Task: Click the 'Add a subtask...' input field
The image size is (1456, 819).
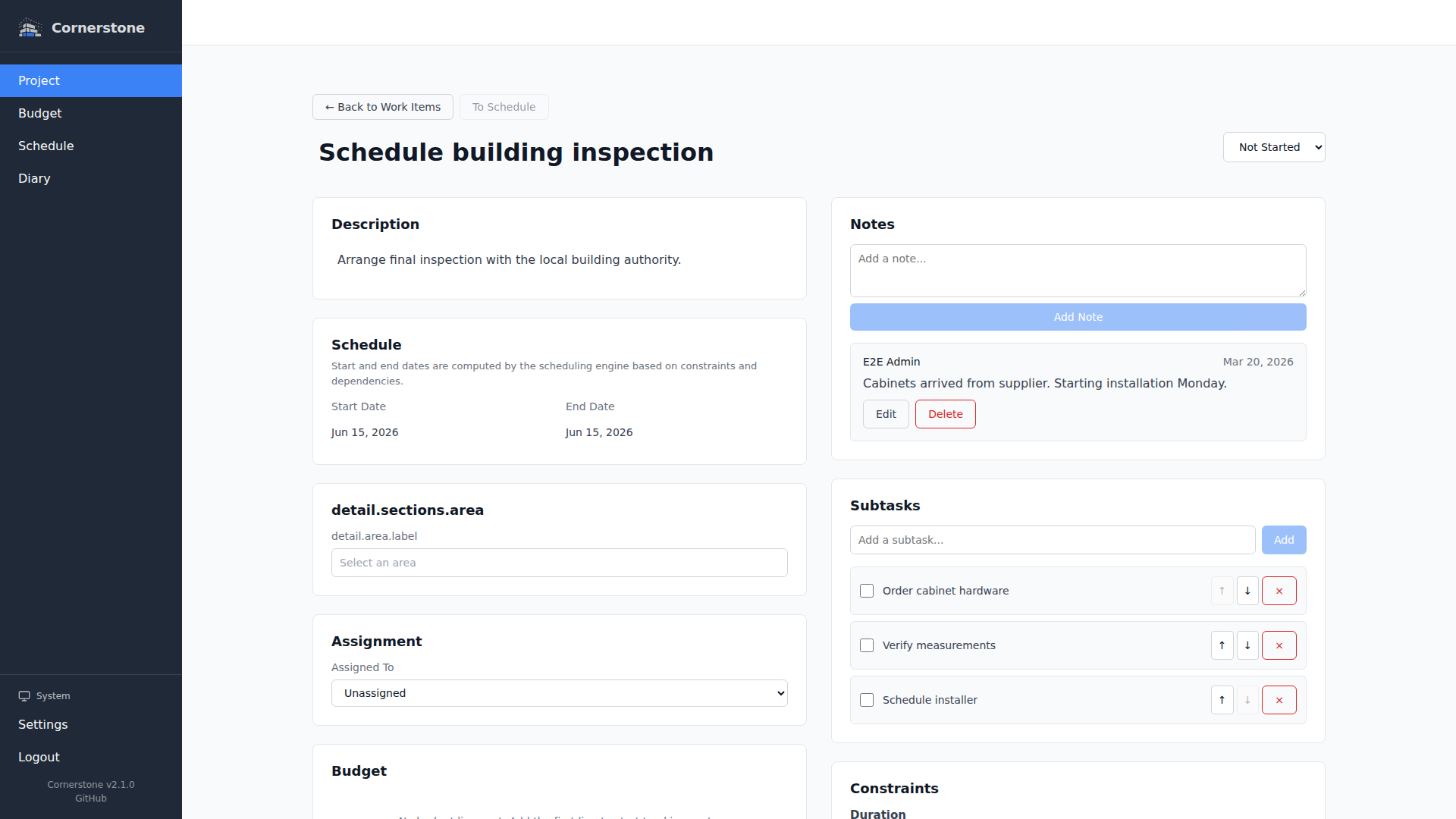Action: [x=1052, y=540]
